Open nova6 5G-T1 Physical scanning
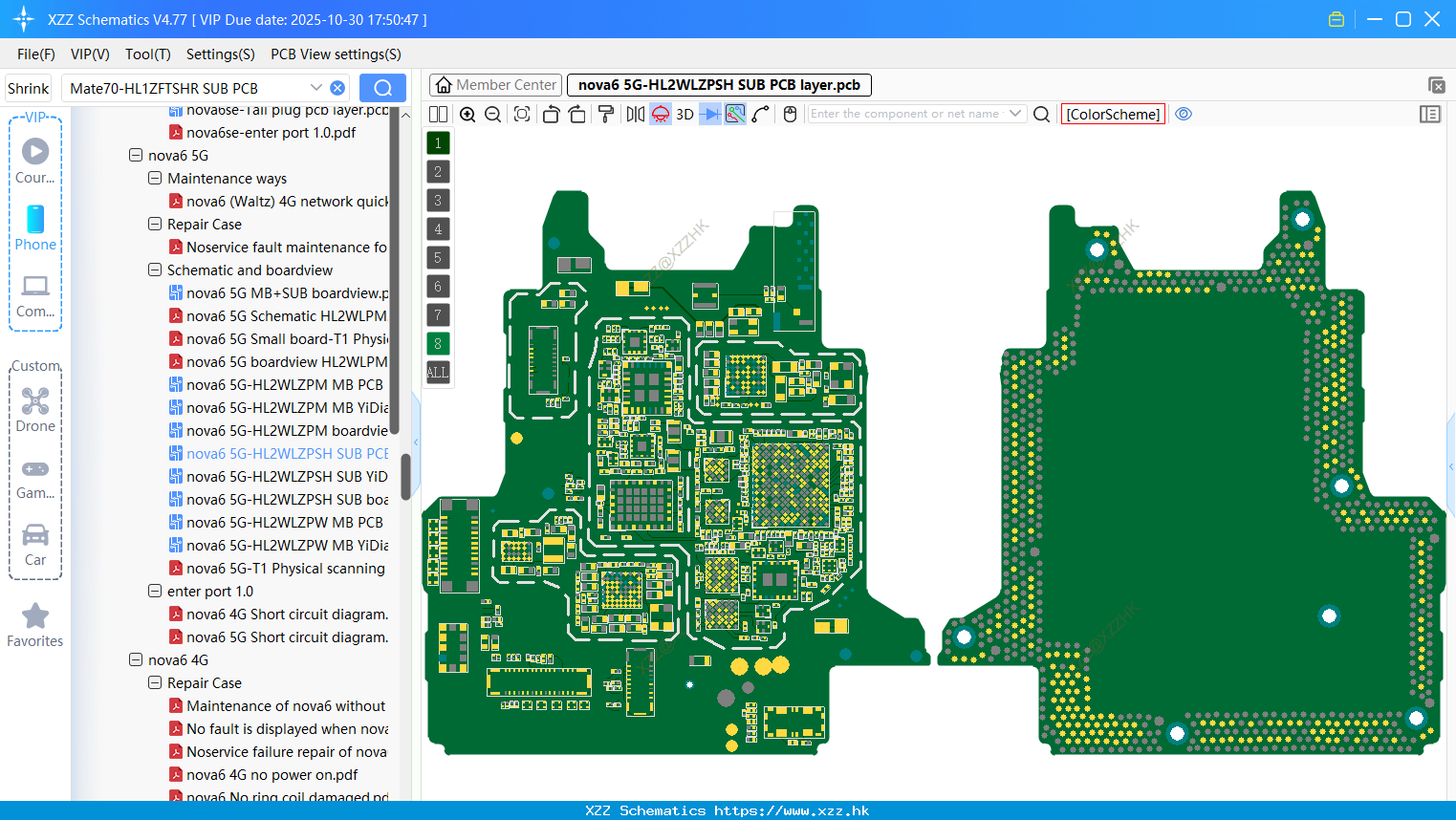This screenshot has width=1456, height=820. [277, 568]
